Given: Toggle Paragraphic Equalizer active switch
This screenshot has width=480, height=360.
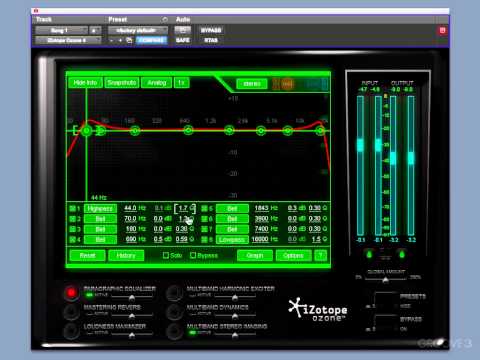Looking at the screenshot, I should click(89, 295).
